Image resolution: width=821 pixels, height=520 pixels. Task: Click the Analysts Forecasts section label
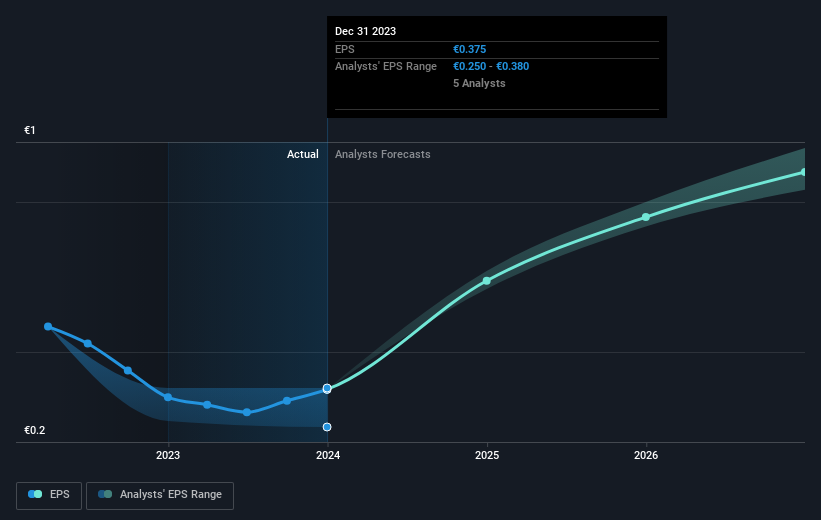pos(383,154)
